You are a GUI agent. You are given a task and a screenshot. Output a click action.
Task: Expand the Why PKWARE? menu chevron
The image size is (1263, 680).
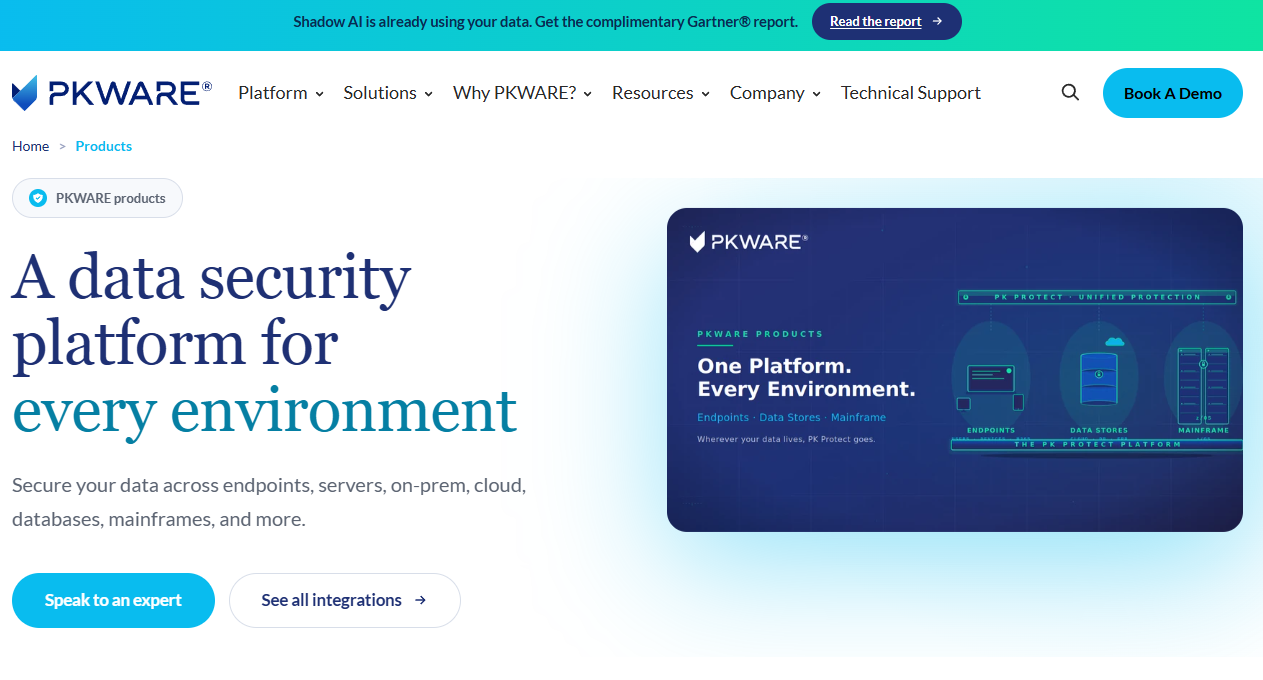[x=588, y=94]
